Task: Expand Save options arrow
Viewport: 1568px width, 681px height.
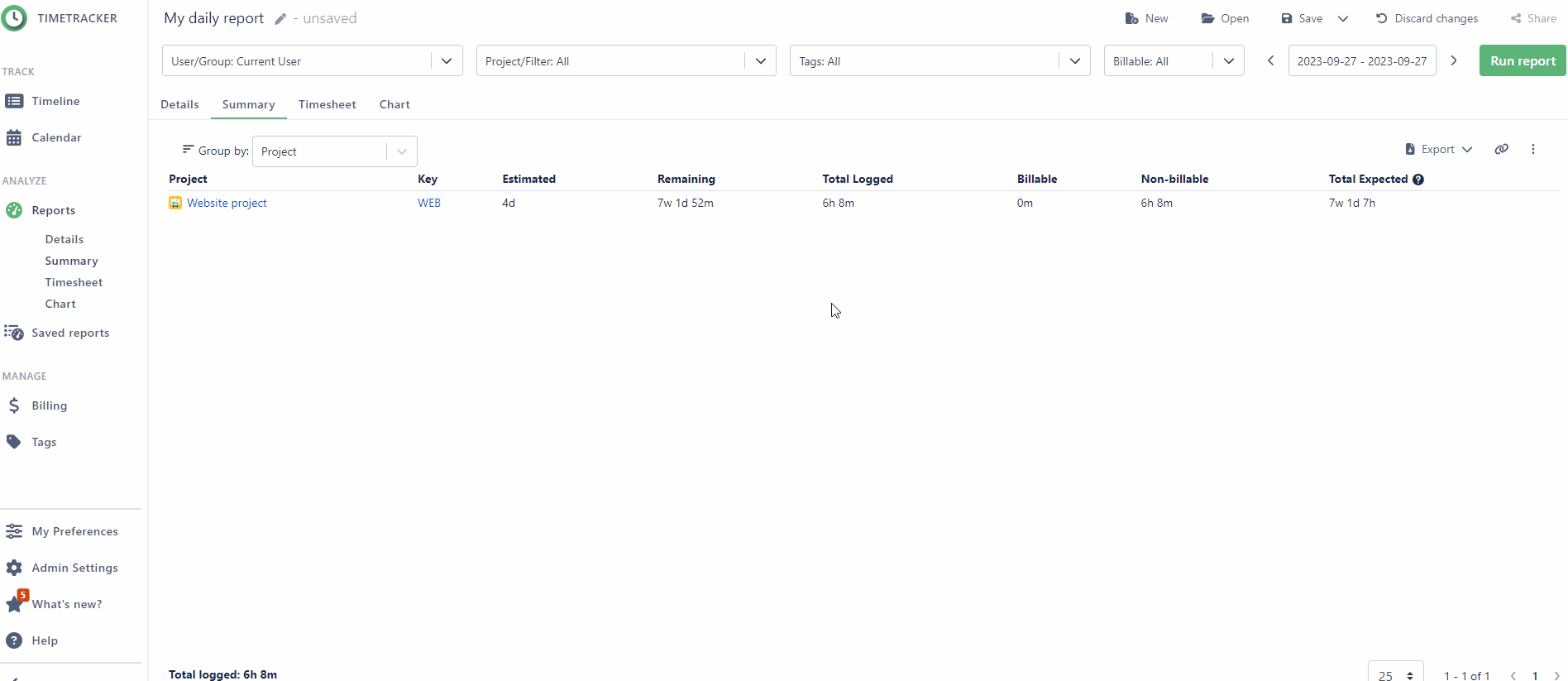Action: tap(1343, 18)
